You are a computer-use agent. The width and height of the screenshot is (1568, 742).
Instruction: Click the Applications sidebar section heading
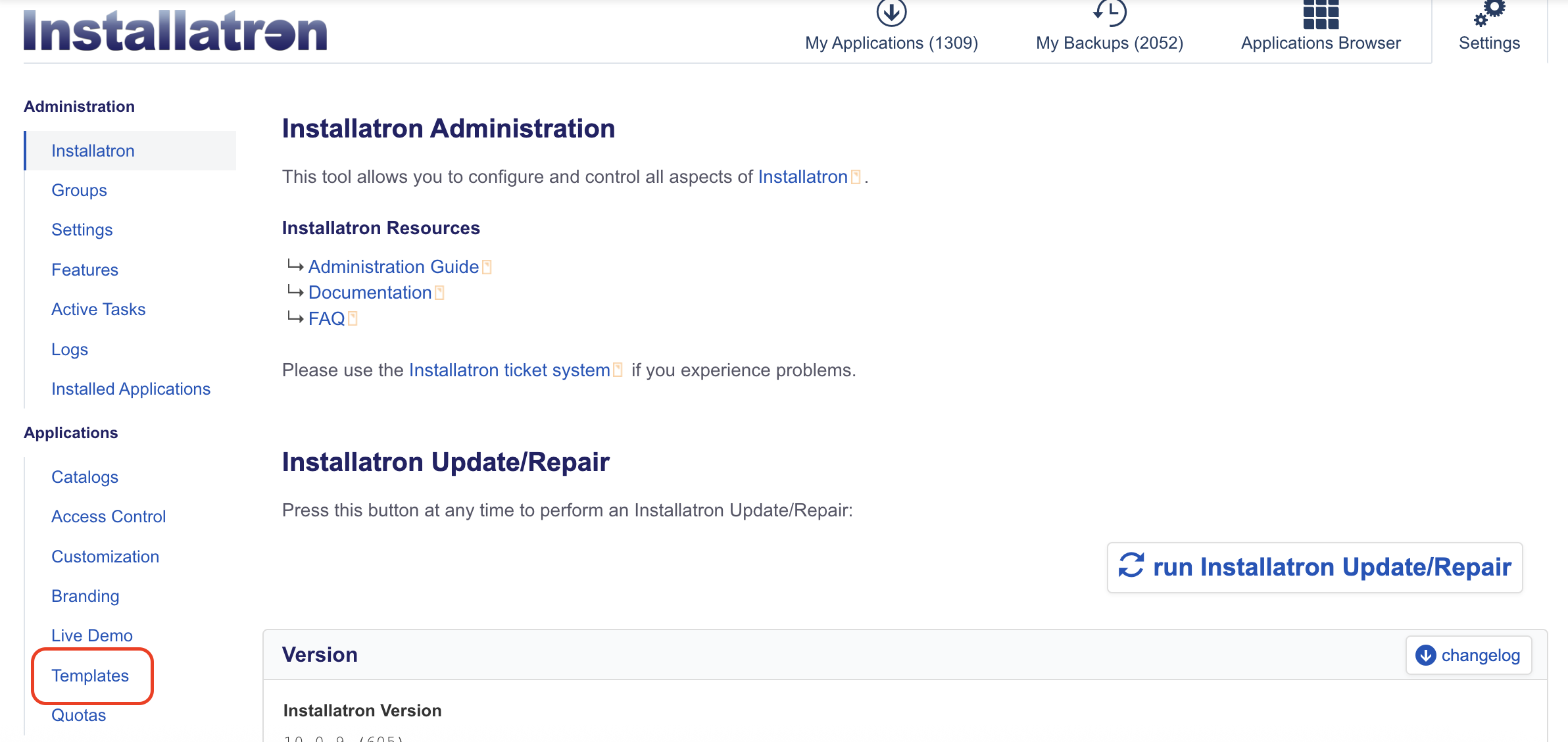point(70,433)
